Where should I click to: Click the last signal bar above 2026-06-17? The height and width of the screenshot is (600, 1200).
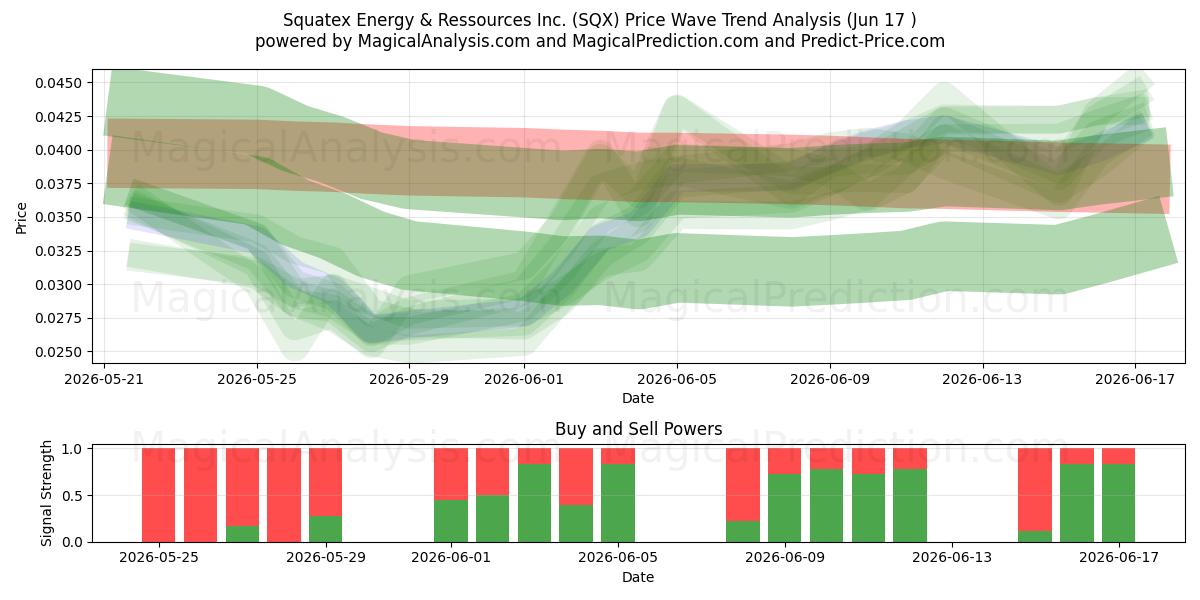(1118, 495)
